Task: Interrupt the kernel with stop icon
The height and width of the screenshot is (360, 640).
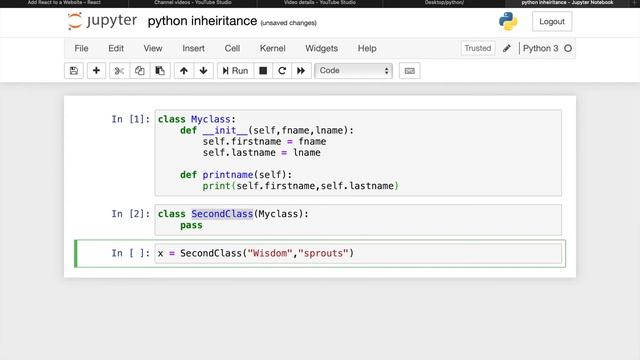Action: coord(263,71)
